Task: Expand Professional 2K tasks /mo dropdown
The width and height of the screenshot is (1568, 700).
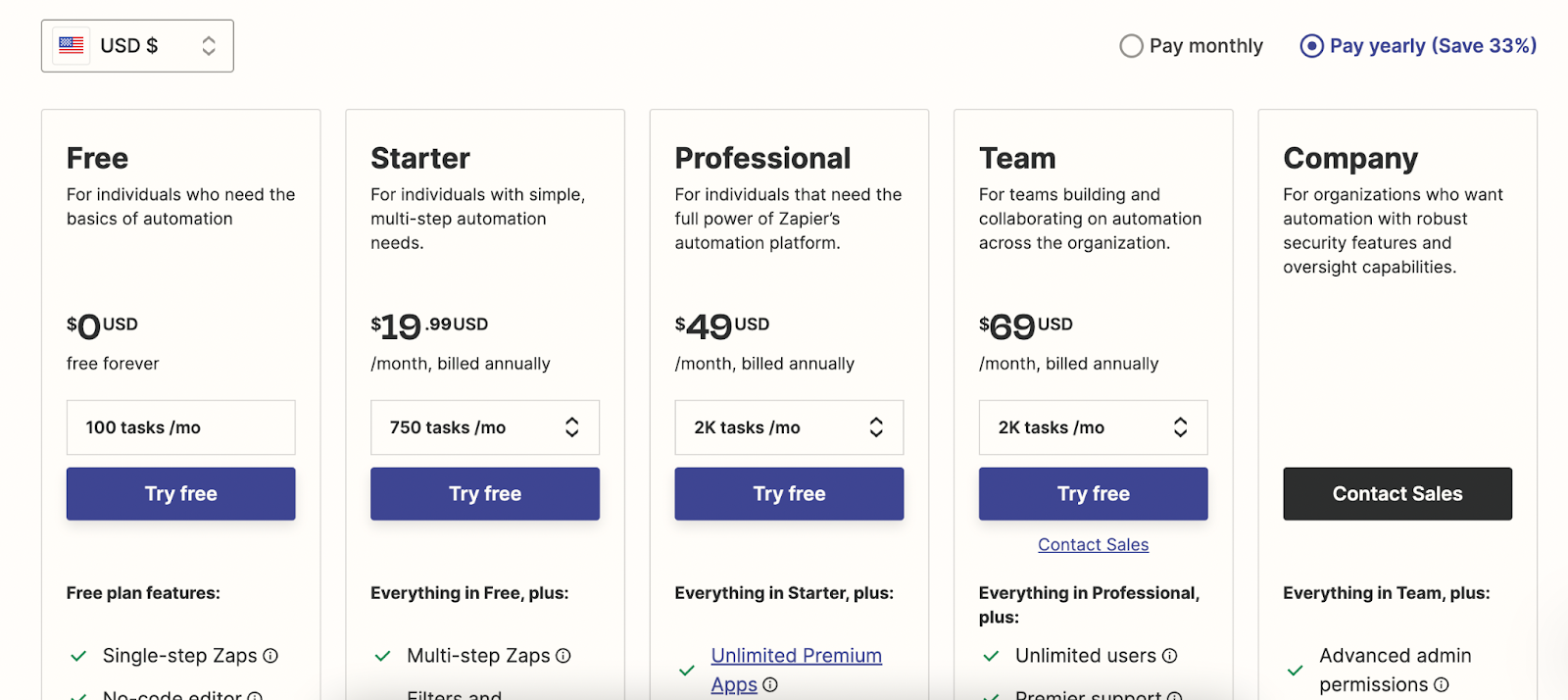Action: tap(789, 427)
